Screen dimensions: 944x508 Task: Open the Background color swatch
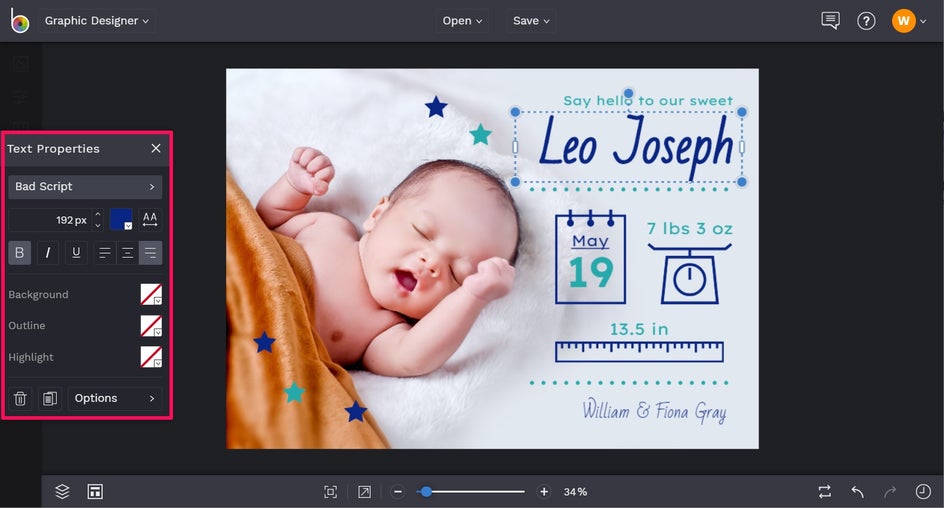(151, 294)
